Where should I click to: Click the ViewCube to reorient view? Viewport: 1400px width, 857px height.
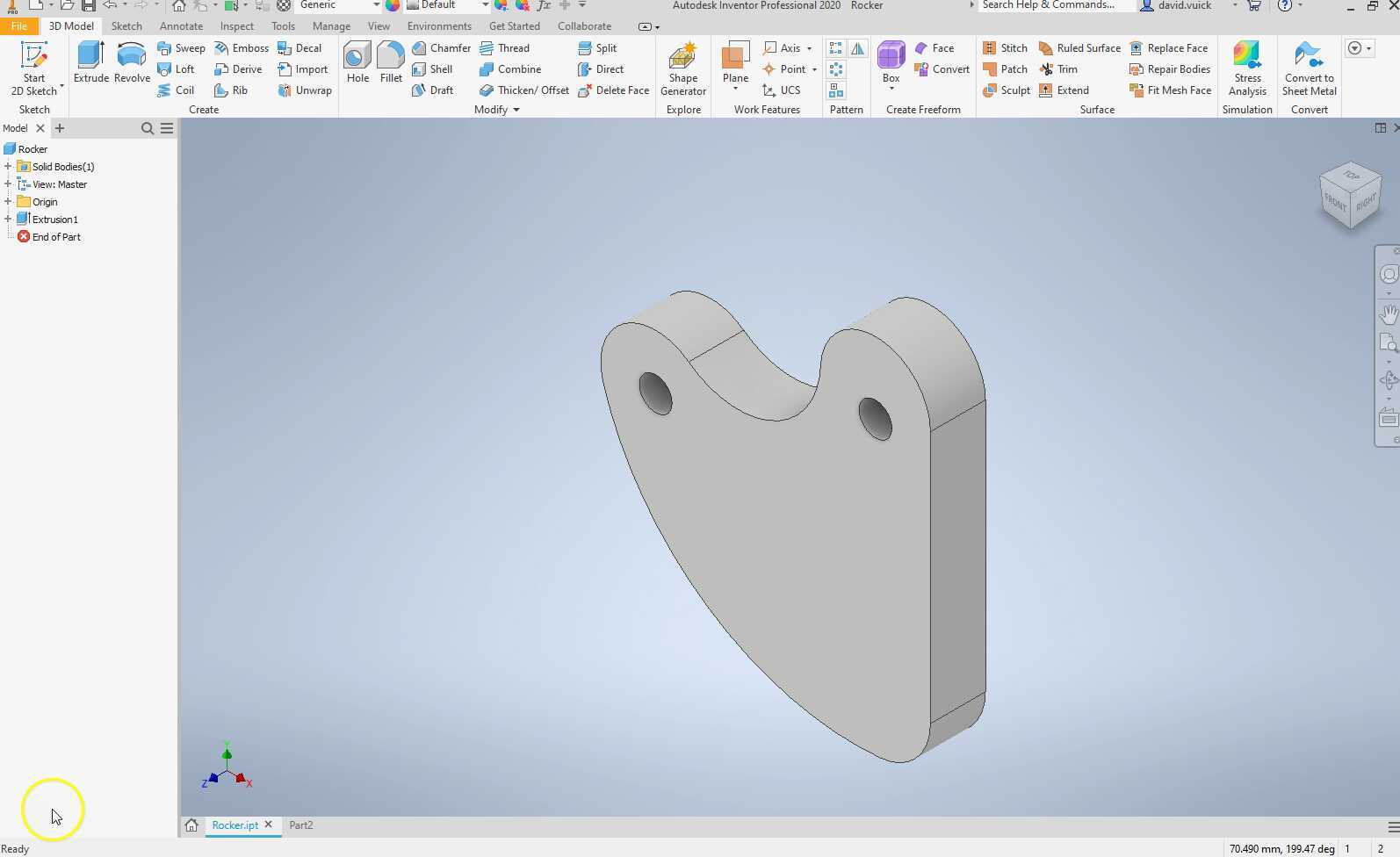[x=1350, y=195]
